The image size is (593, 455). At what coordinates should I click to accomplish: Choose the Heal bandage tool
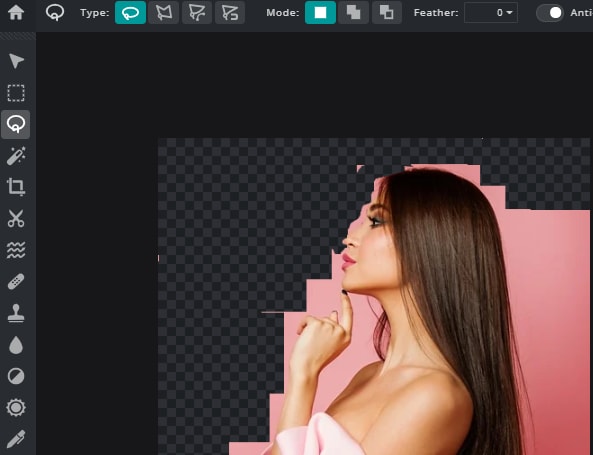(x=16, y=282)
